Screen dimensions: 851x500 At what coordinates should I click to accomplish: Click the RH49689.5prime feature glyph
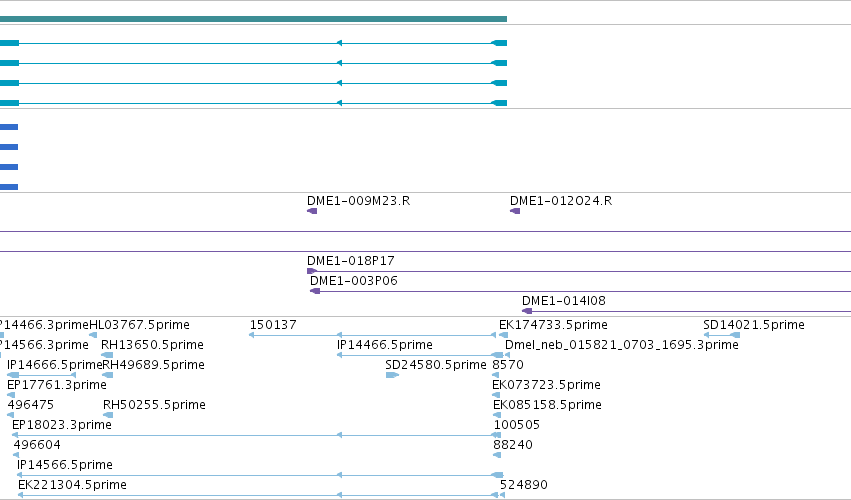(107, 375)
